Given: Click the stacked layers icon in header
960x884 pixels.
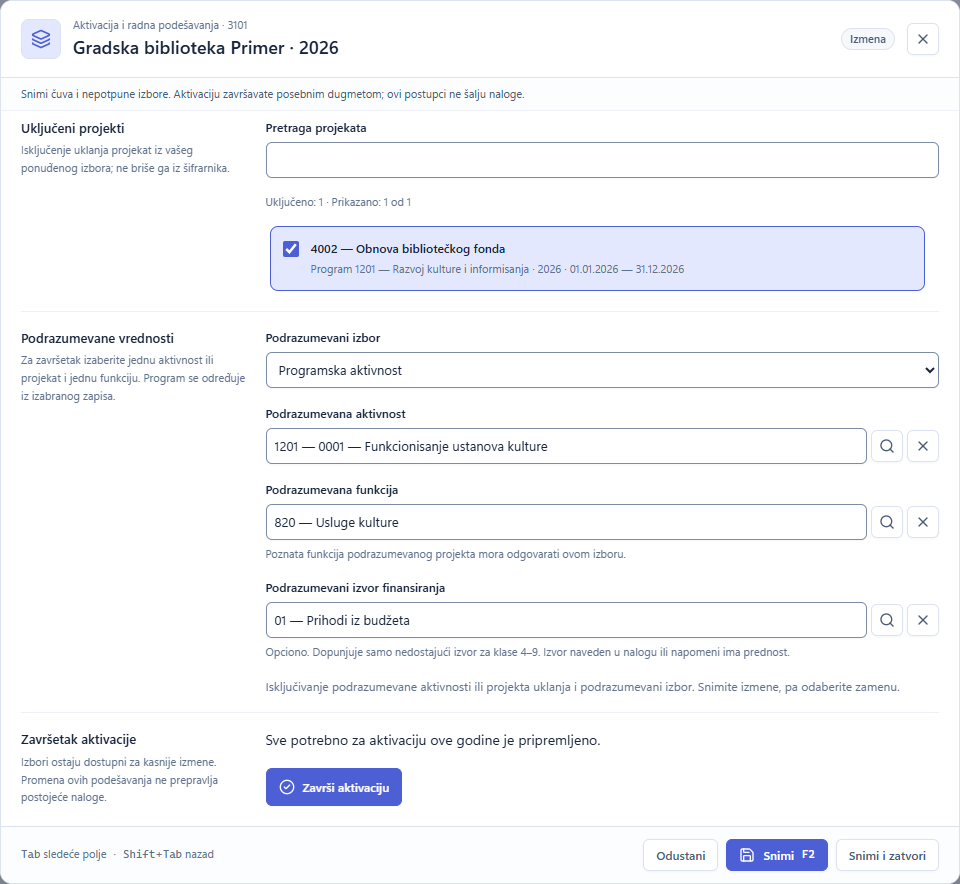Looking at the screenshot, I should [41, 39].
